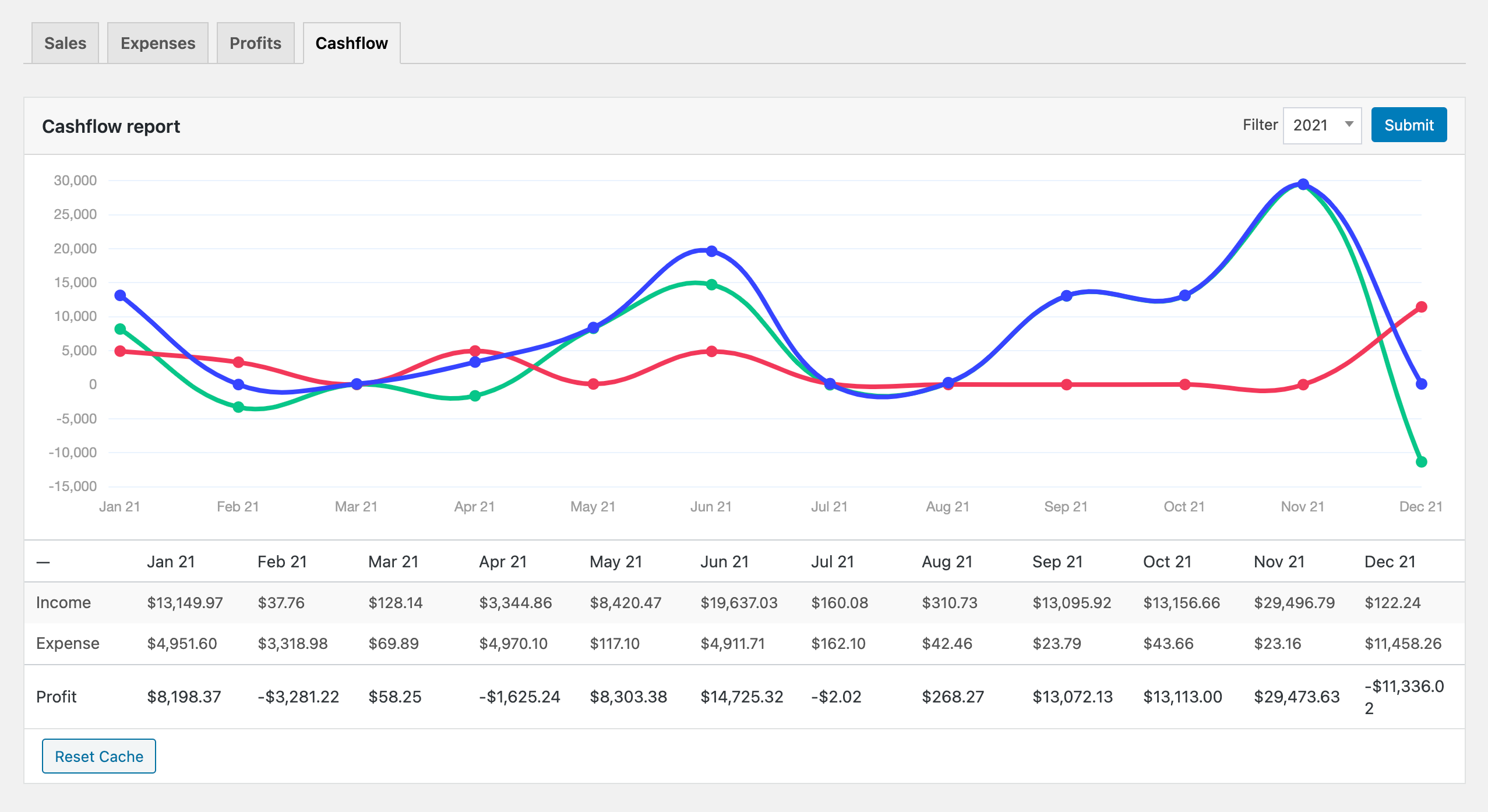Click the green profit point at Apr 21
Screen dimensions: 1488x812
tap(475, 396)
